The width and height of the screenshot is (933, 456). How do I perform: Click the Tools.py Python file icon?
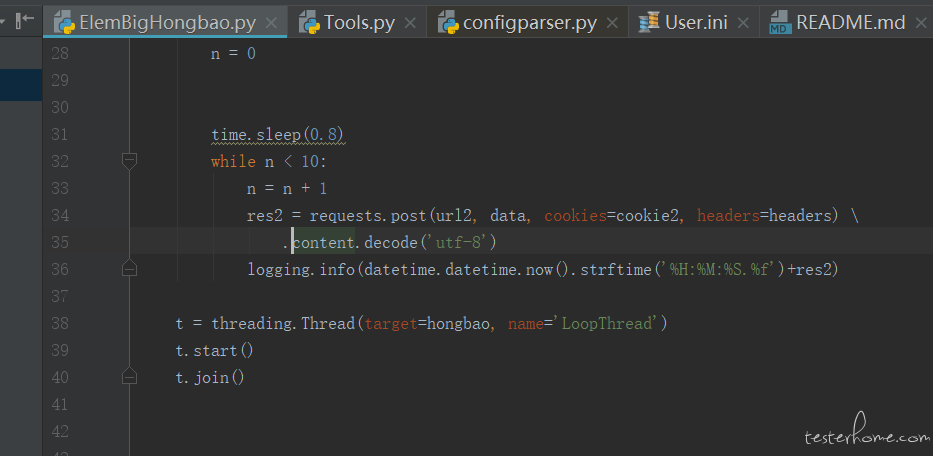tap(309, 23)
